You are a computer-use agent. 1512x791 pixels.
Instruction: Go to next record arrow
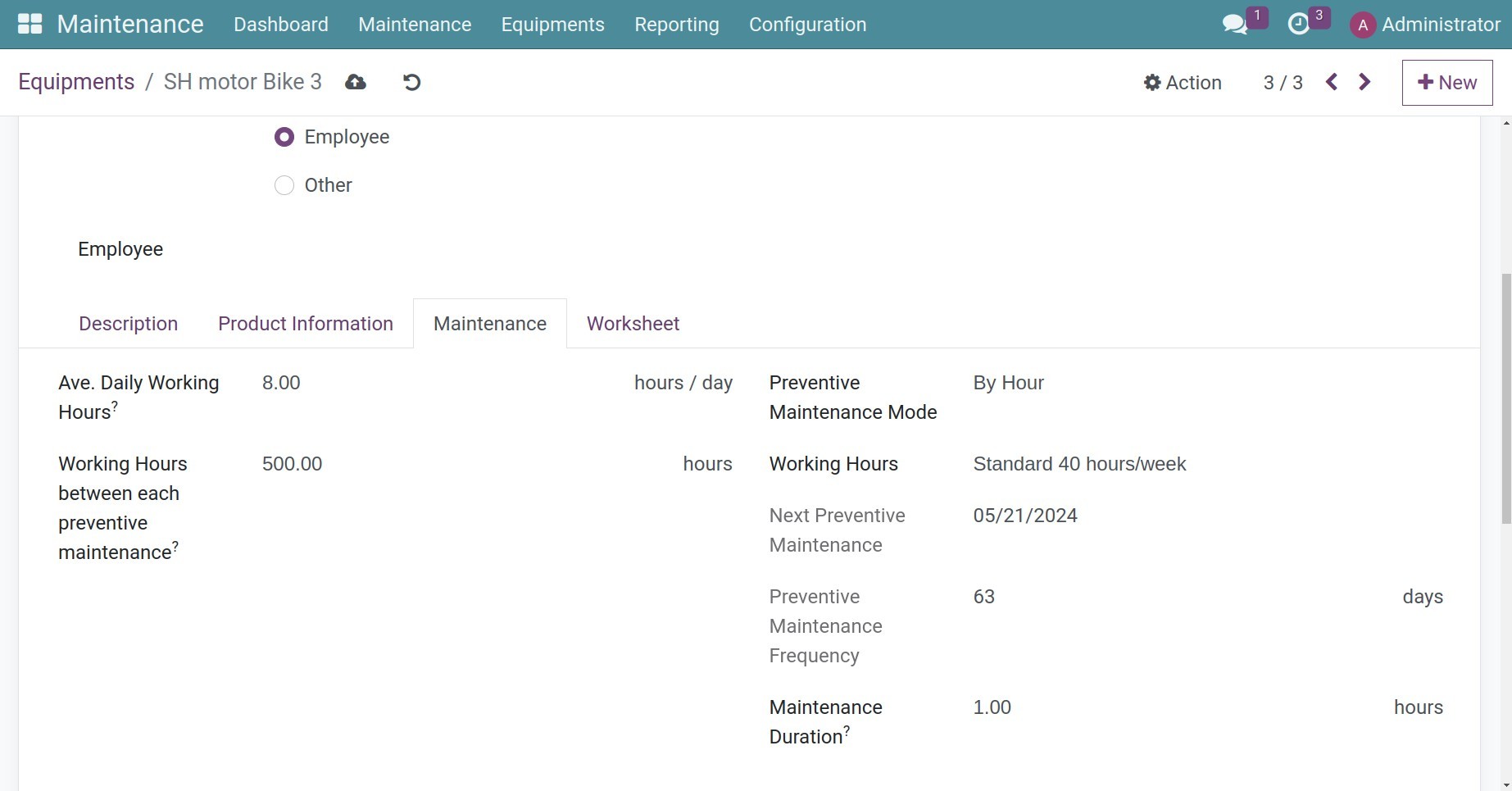(x=1364, y=82)
